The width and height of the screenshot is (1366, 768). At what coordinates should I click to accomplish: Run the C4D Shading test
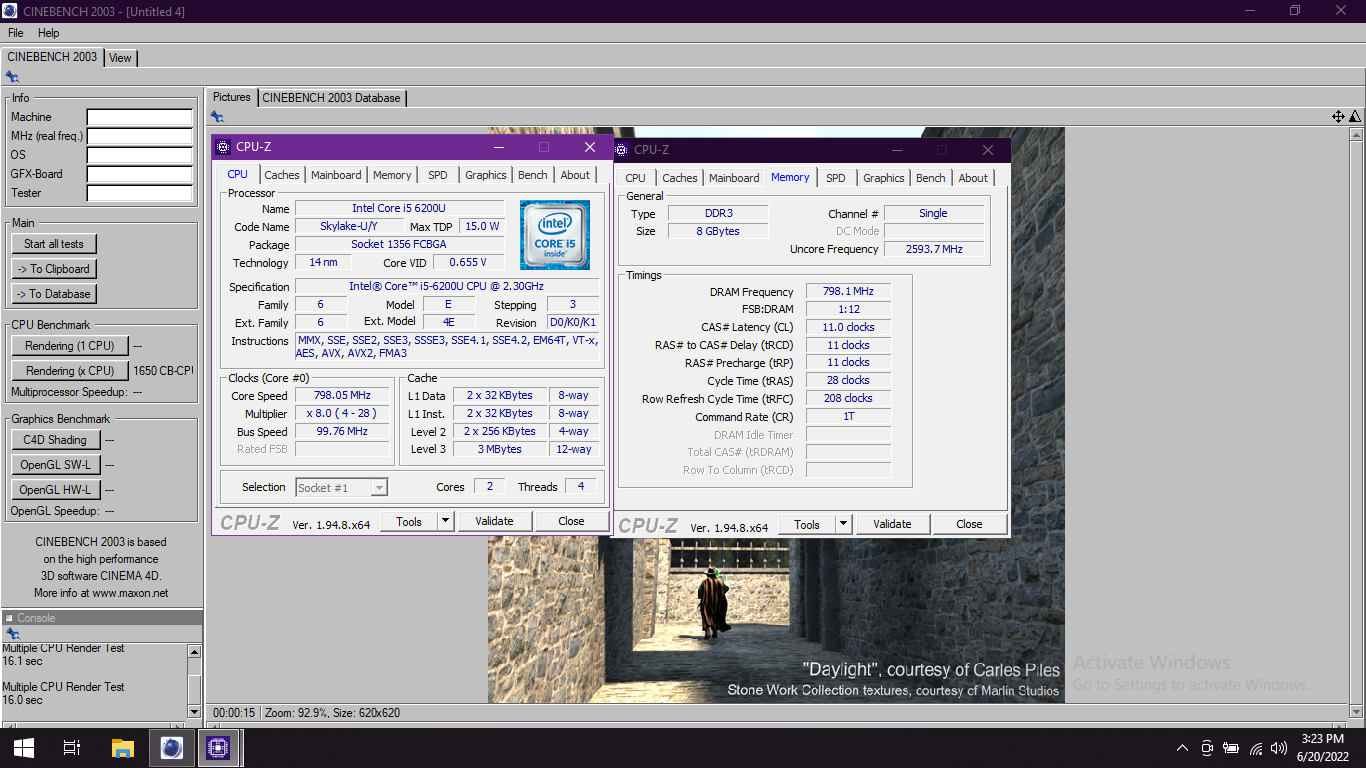[x=55, y=440]
